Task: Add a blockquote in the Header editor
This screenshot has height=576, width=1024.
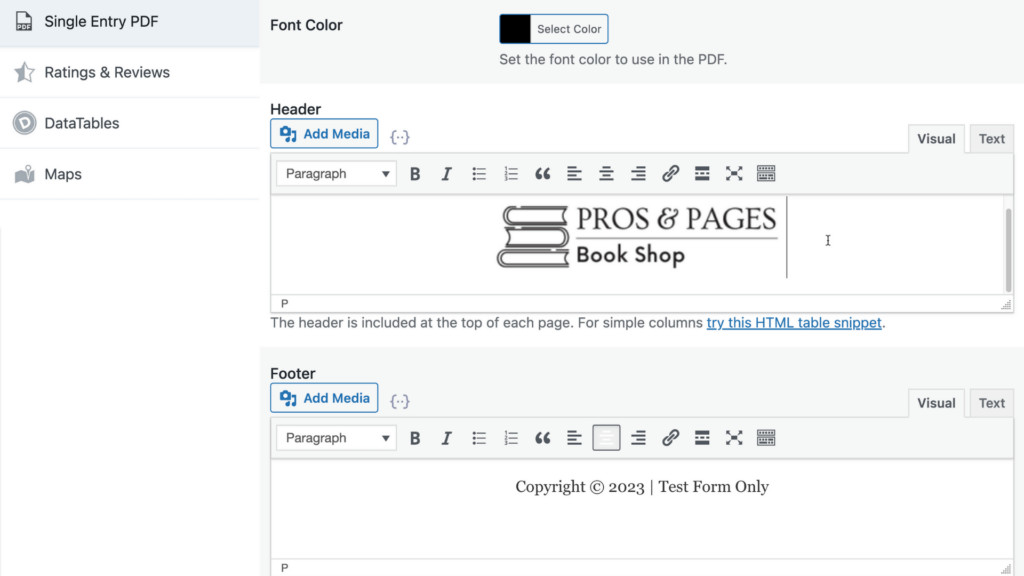Action: click(543, 173)
